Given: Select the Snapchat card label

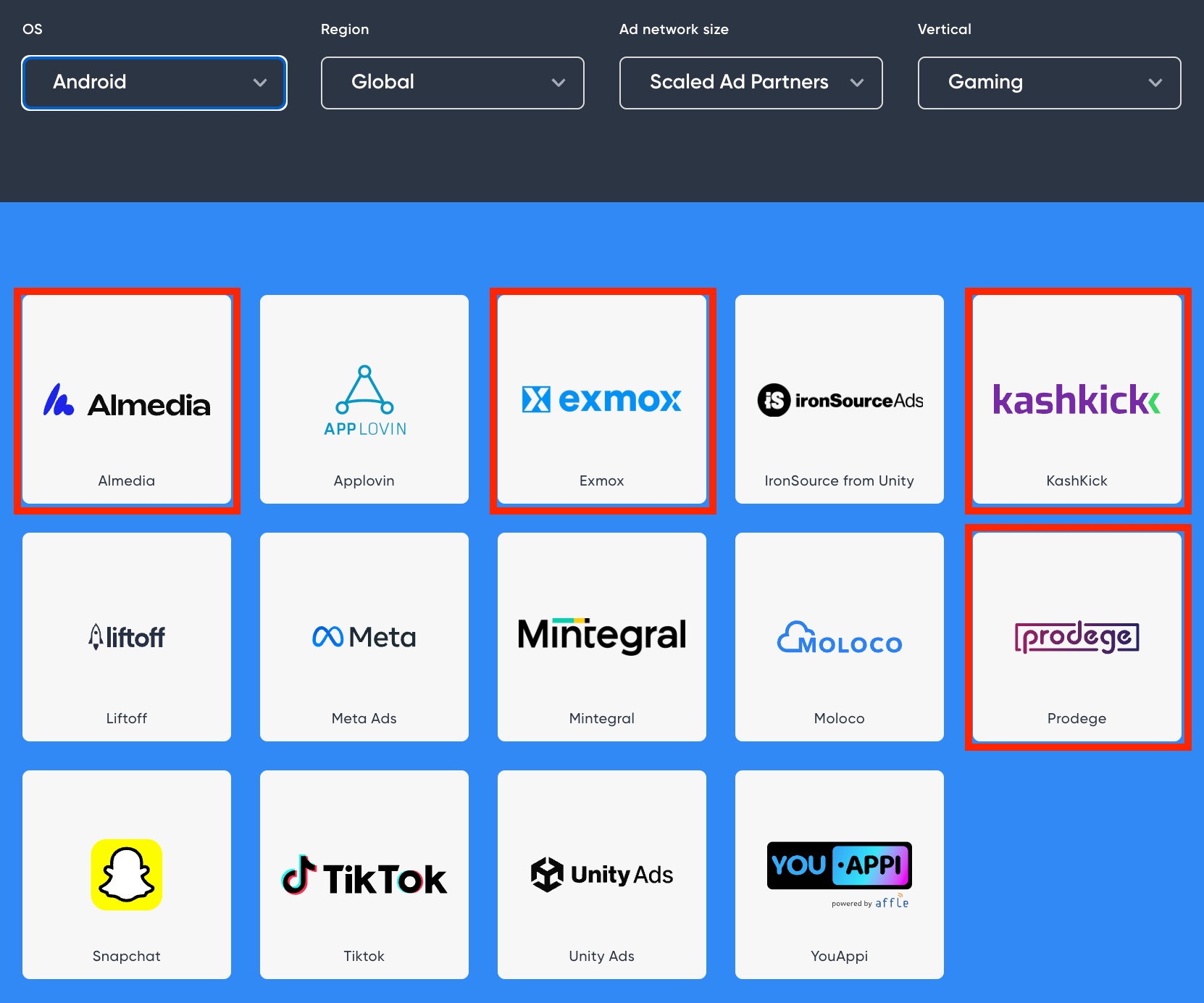Looking at the screenshot, I should (127, 956).
